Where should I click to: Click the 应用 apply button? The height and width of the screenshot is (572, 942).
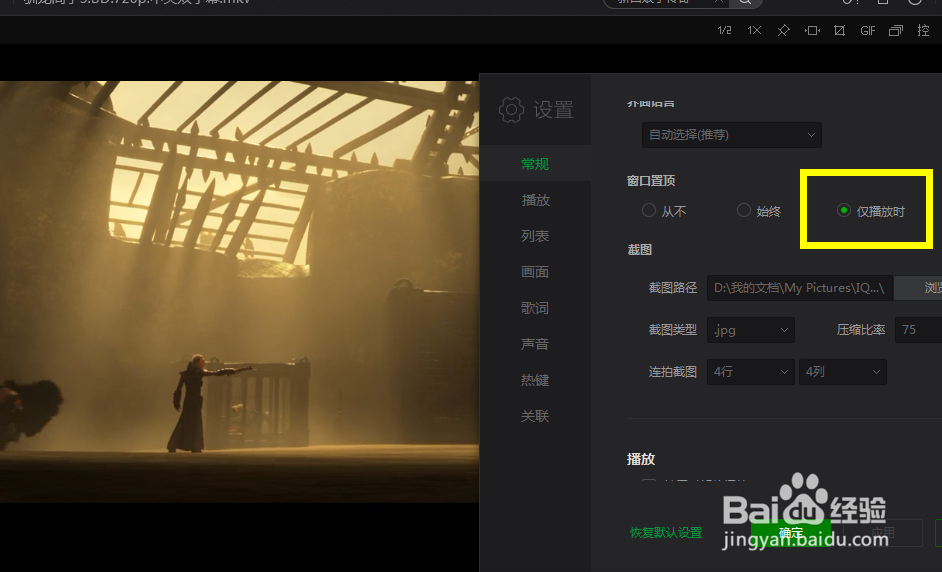[883, 532]
